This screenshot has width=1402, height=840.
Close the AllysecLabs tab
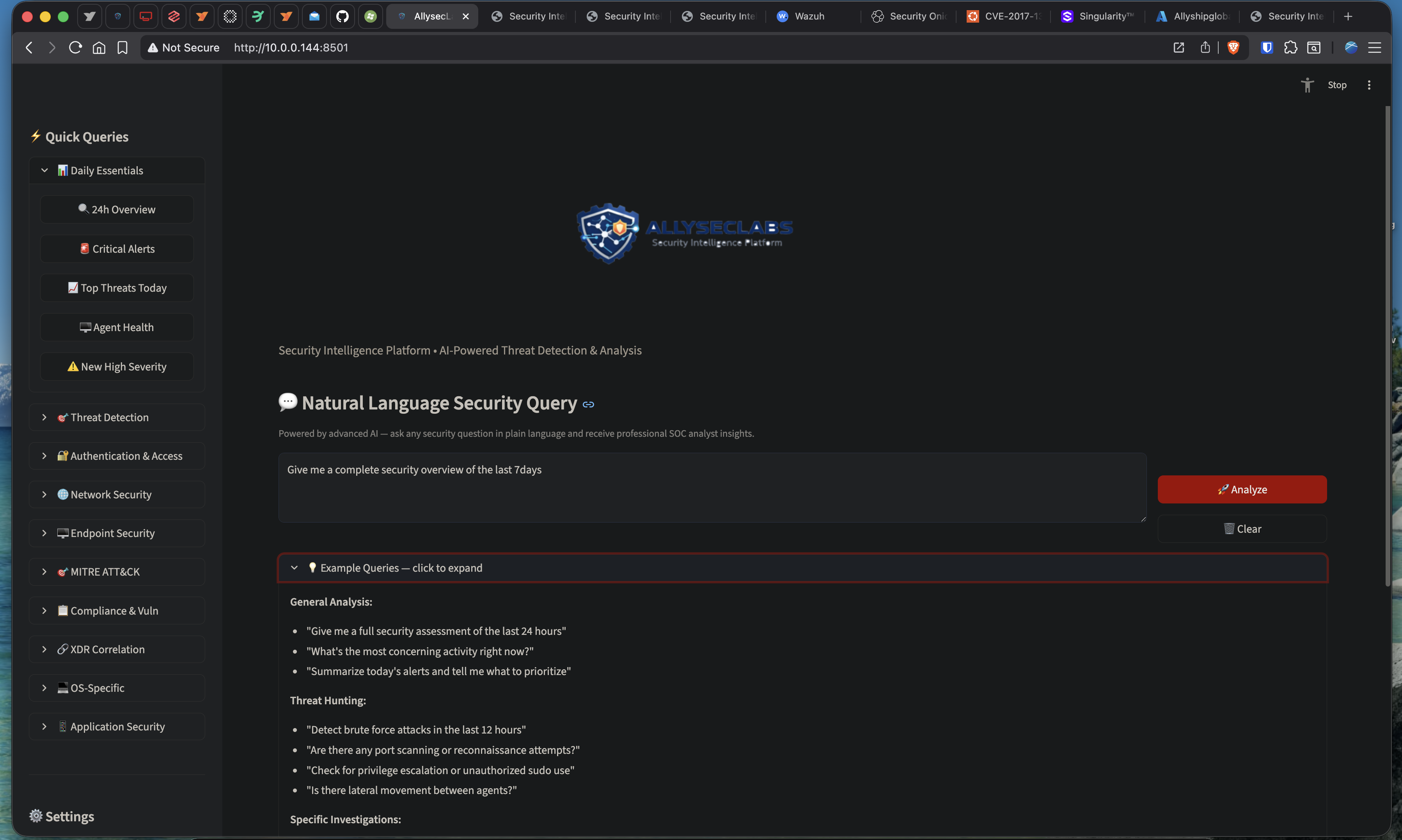click(465, 16)
